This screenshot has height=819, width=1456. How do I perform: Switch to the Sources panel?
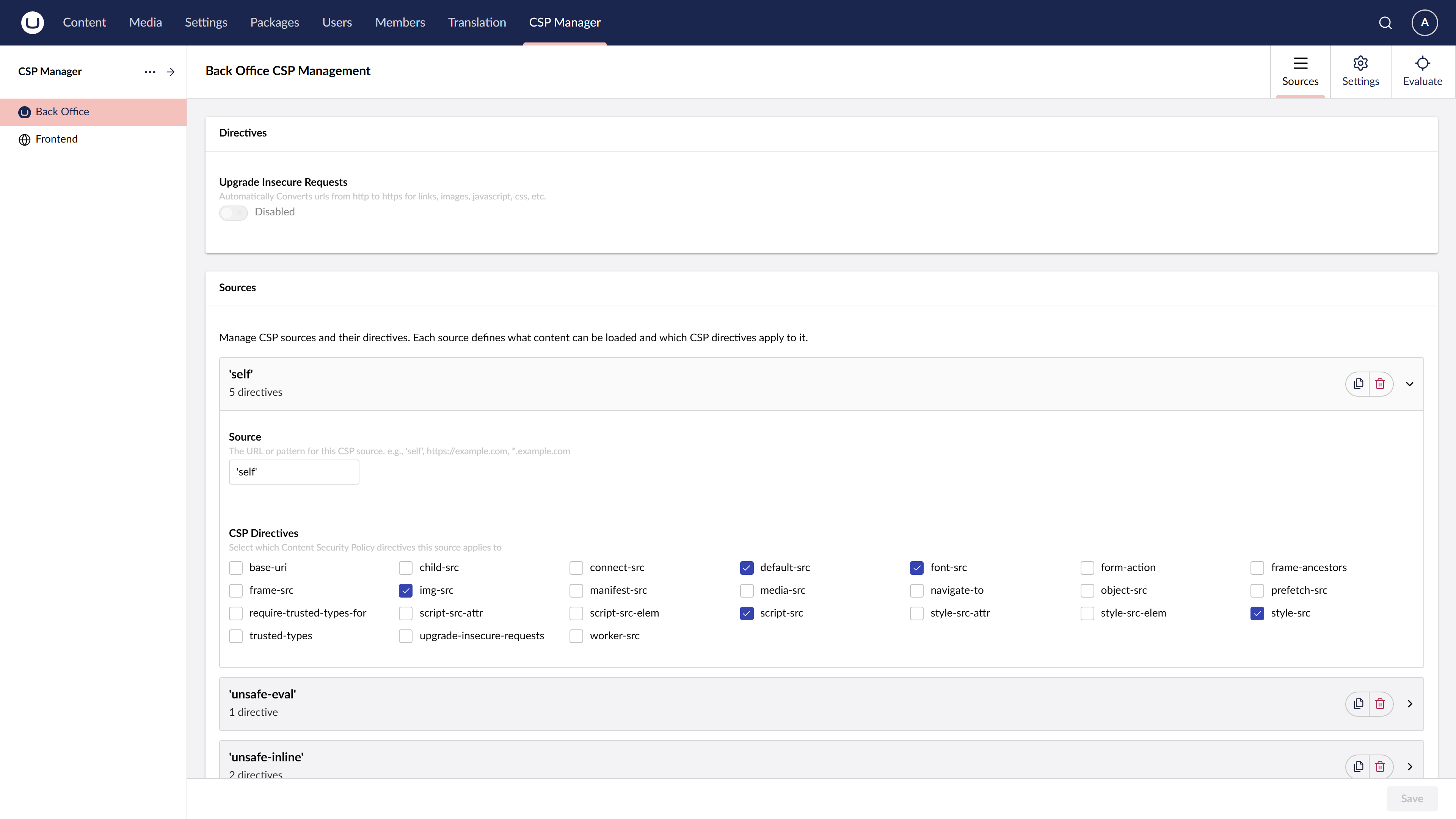click(x=1301, y=71)
